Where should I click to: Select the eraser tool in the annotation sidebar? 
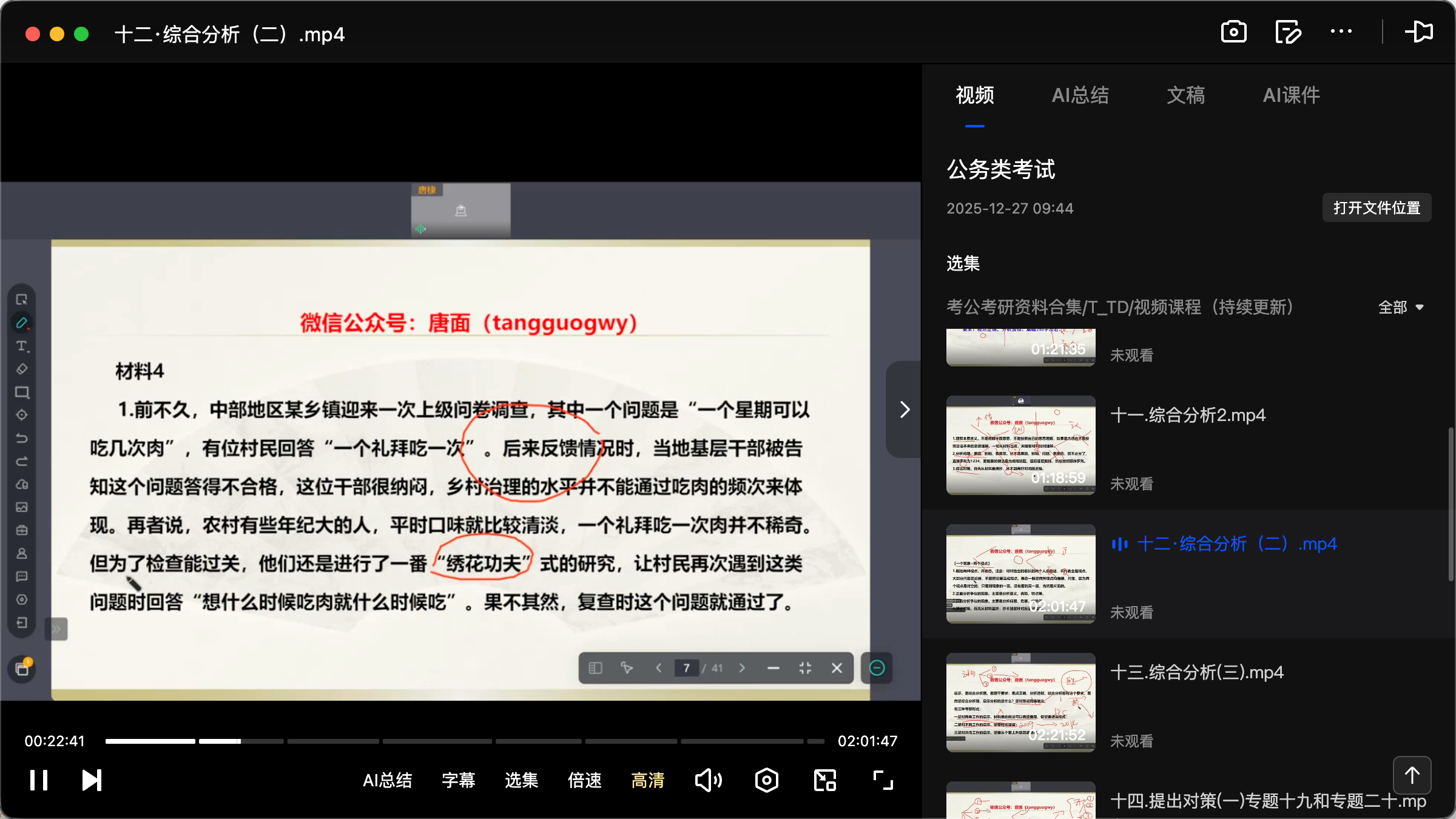pos(22,368)
